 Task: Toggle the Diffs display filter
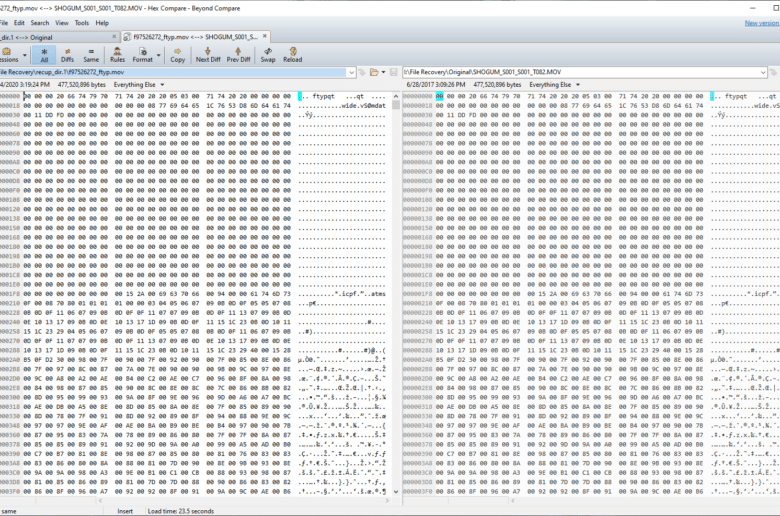coord(67,55)
